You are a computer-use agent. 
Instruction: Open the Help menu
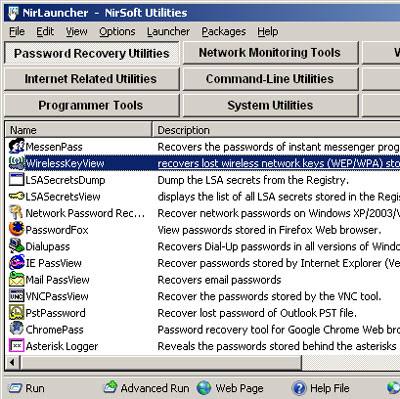(x=268, y=31)
